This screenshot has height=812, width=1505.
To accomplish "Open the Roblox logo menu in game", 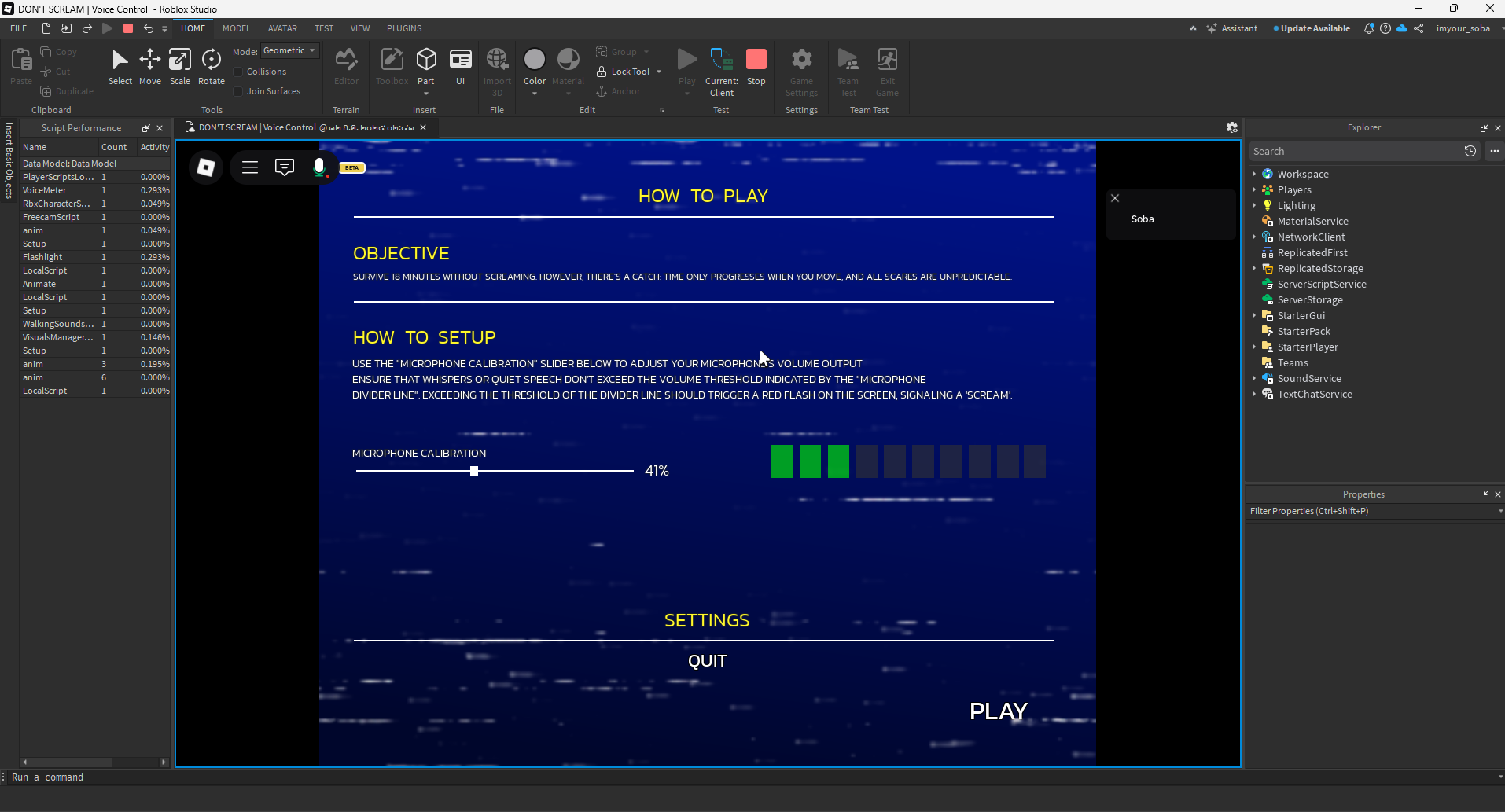I will [206, 167].
